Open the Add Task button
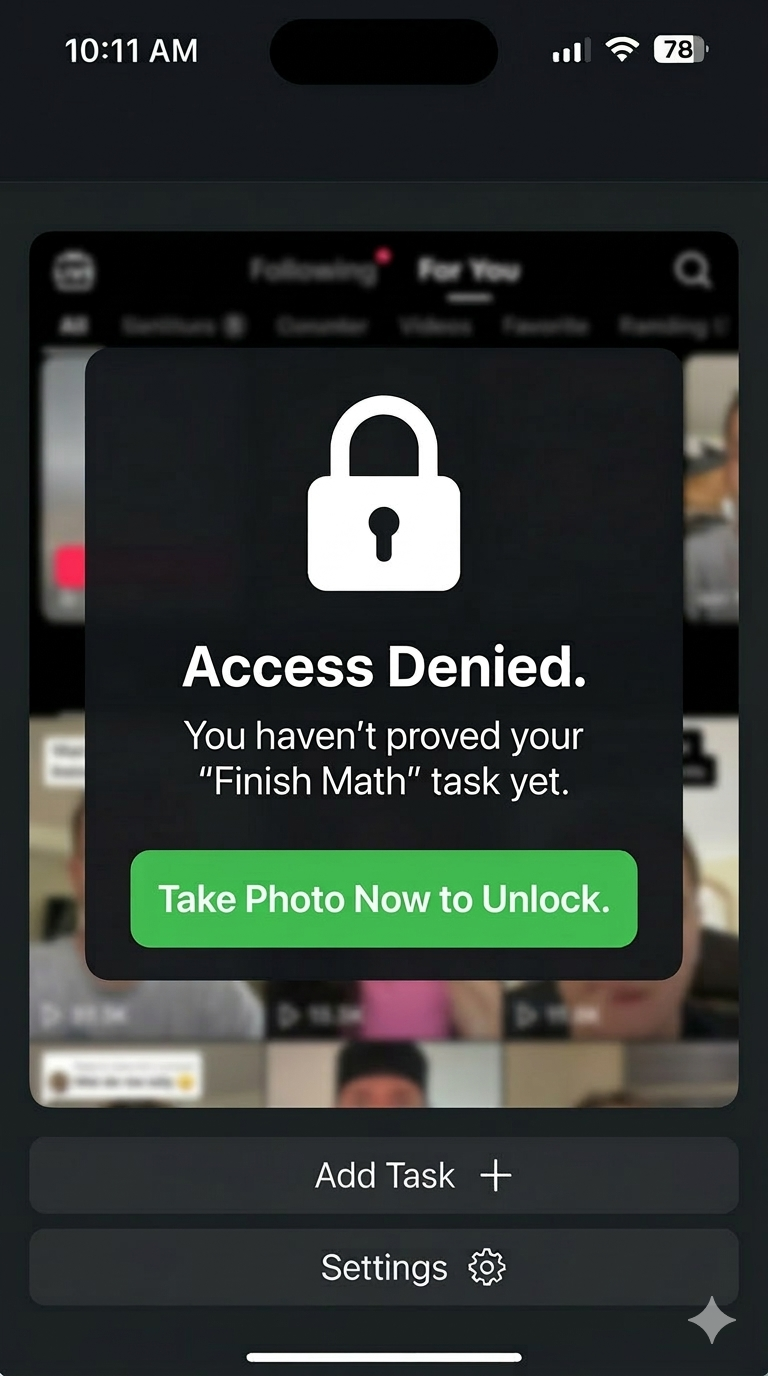 [x=384, y=1175]
